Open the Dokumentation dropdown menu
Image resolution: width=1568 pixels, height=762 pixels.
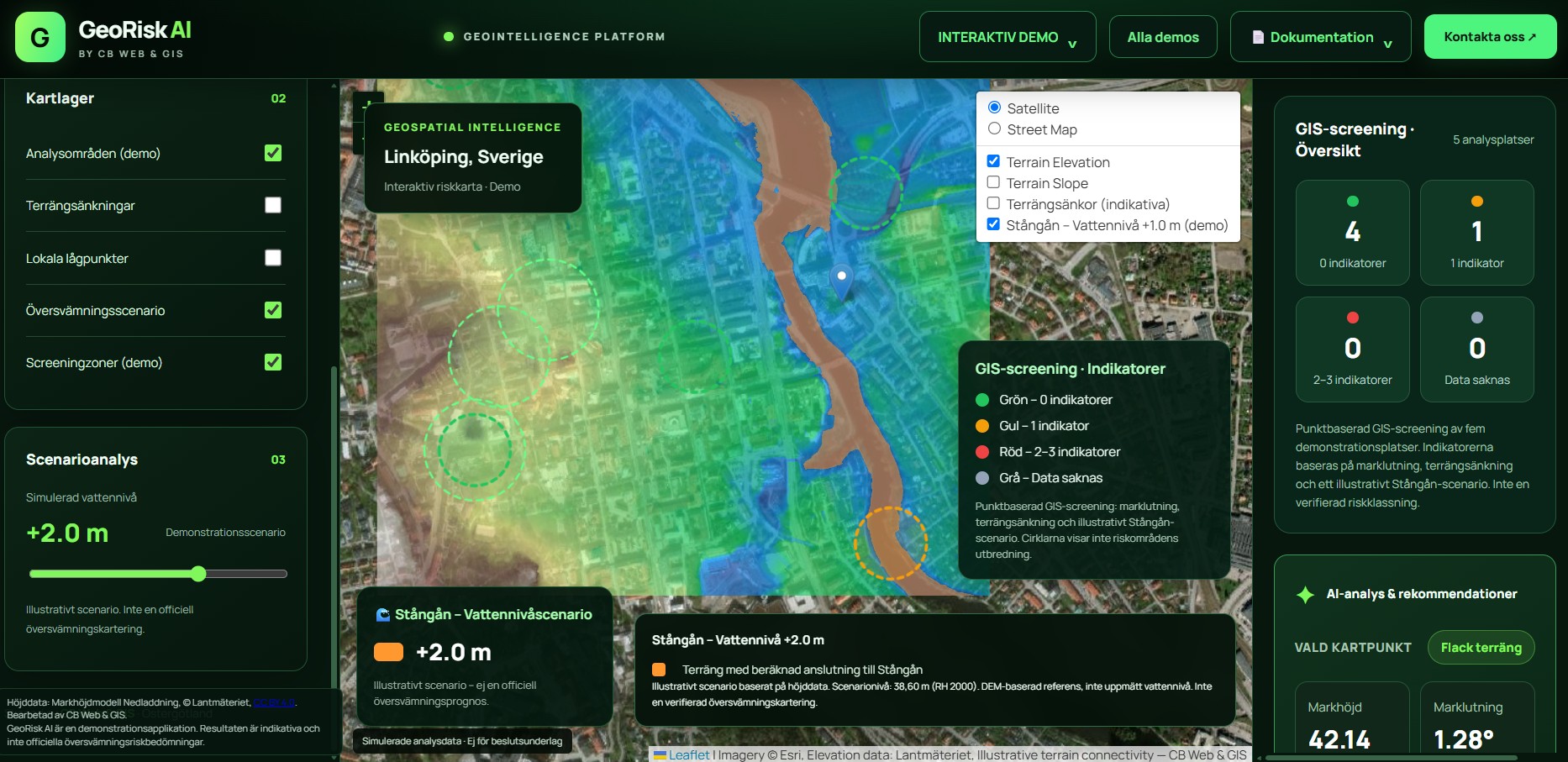[x=1322, y=37]
